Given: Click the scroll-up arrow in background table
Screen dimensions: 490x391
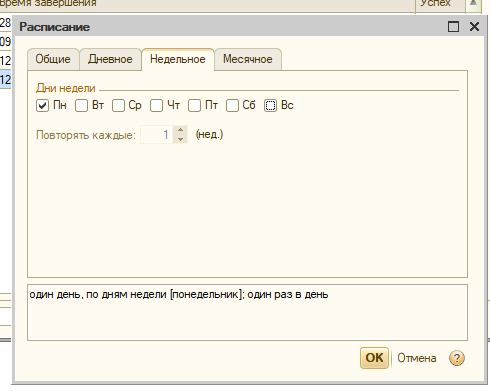Looking at the screenshot, I should click(473, 4).
